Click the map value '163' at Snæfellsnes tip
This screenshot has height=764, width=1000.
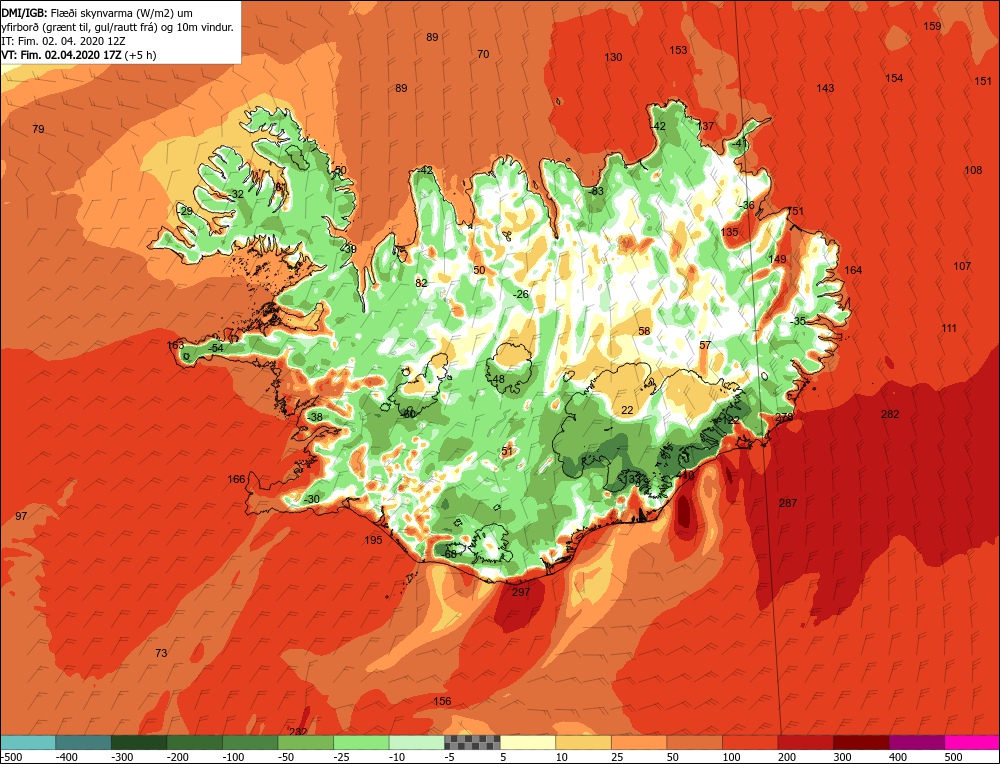(175, 345)
